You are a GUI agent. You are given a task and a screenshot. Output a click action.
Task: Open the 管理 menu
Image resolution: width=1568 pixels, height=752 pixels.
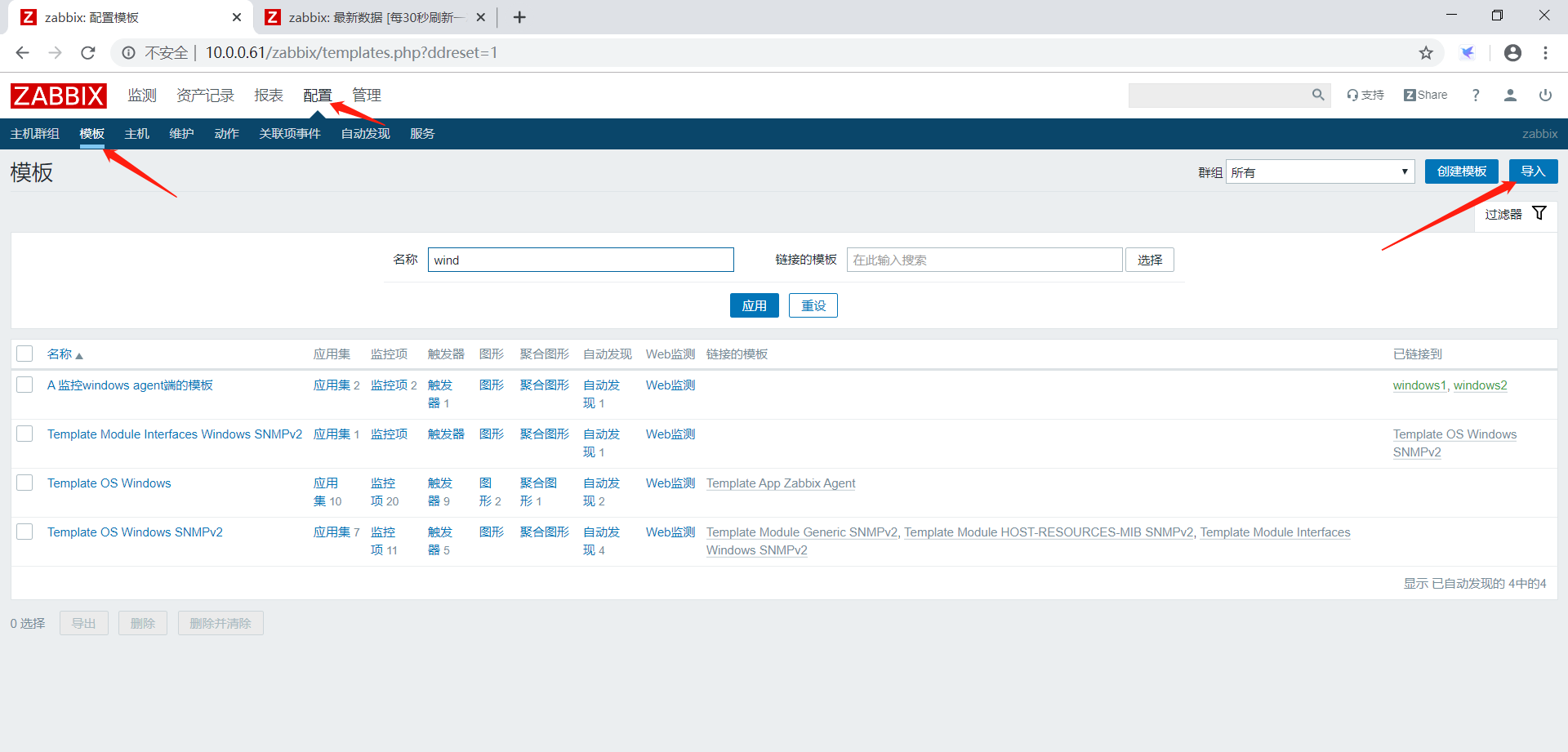tap(367, 96)
